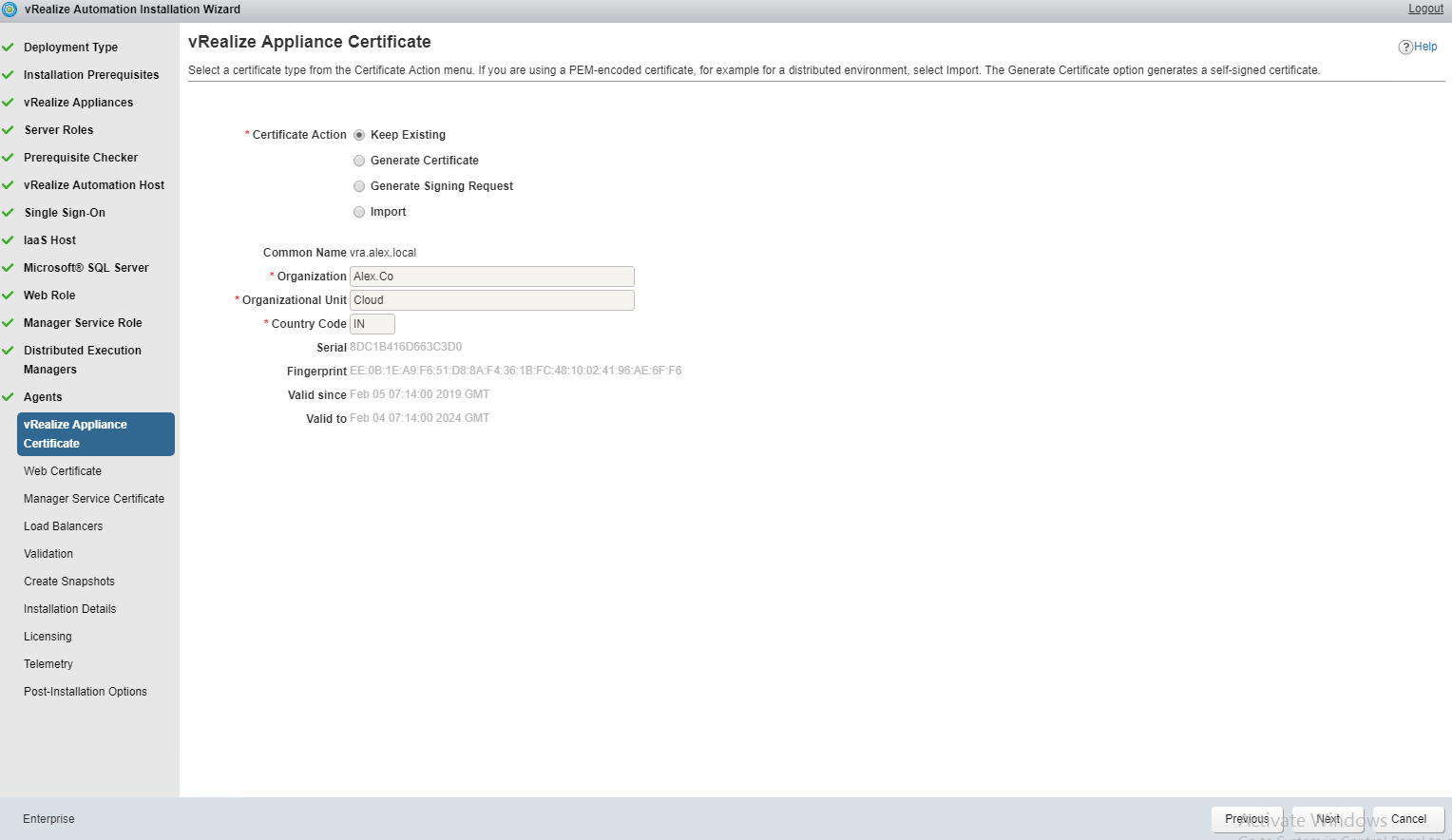
Task: Open the Web Role step
Action: [49, 296]
